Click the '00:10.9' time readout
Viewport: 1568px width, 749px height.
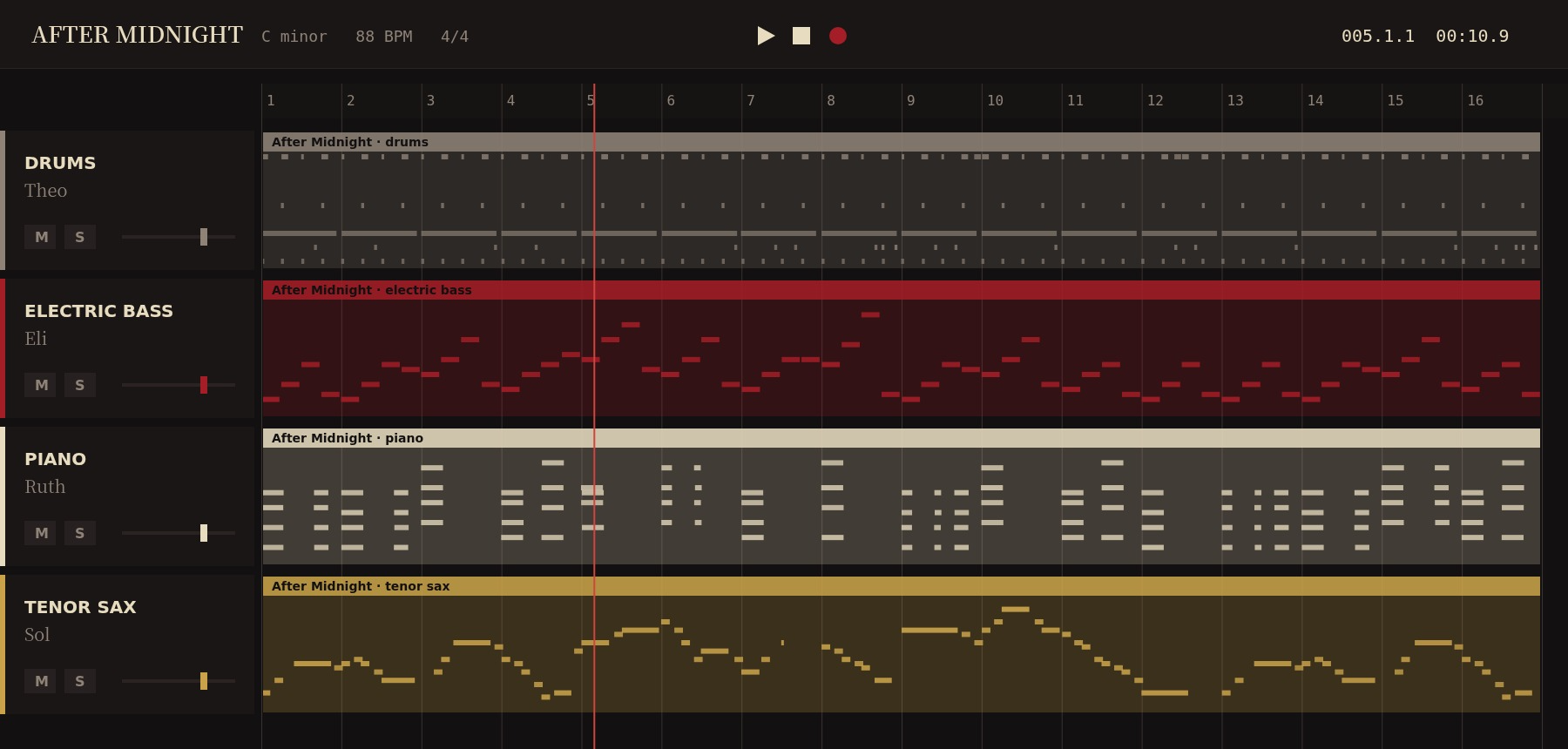point(1472,36)
